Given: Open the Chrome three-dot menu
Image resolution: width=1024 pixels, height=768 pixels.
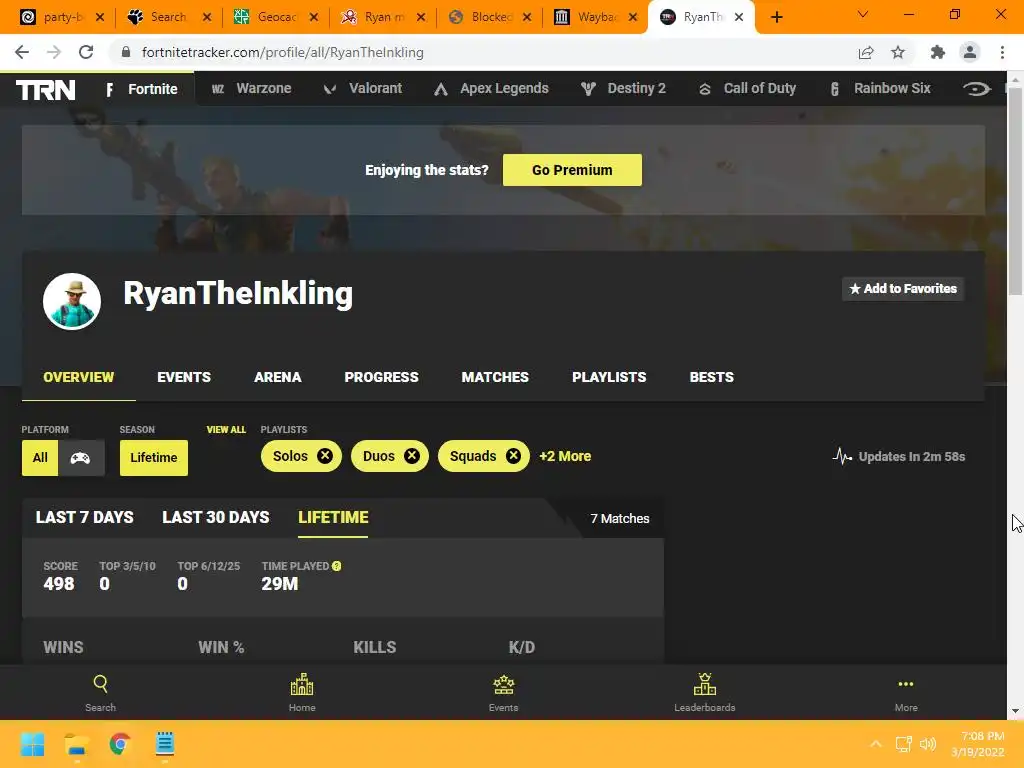Looking at the screenshot, I should [1002, 52].
